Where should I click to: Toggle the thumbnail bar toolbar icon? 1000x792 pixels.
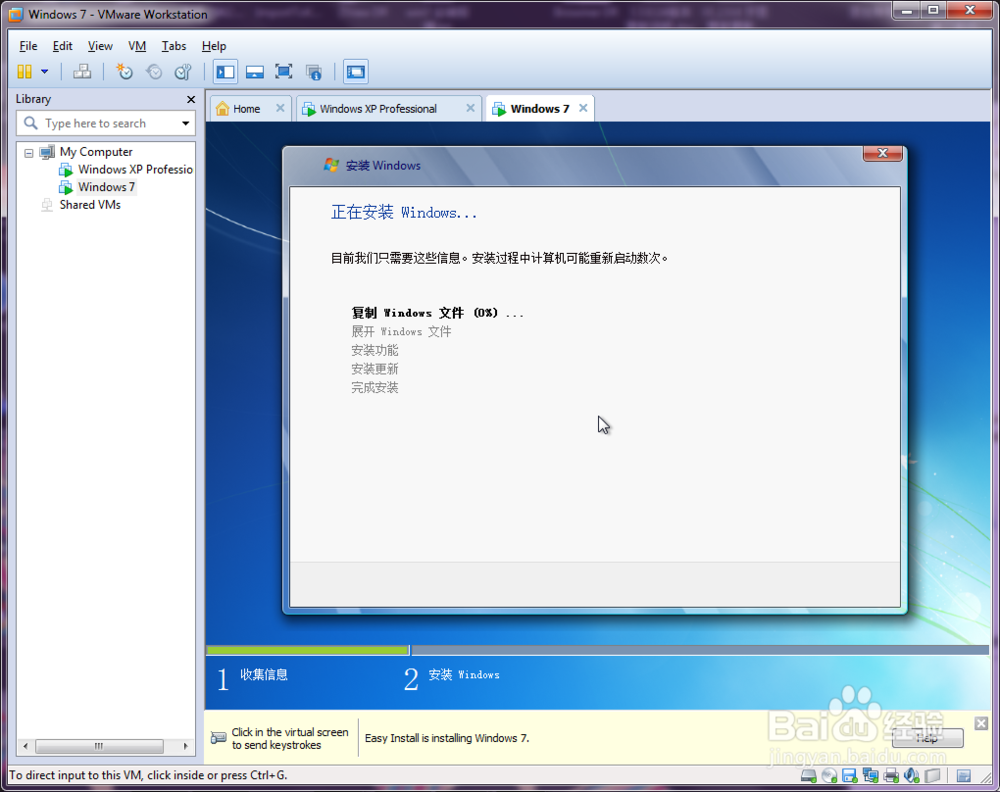(x=254, y=71)
